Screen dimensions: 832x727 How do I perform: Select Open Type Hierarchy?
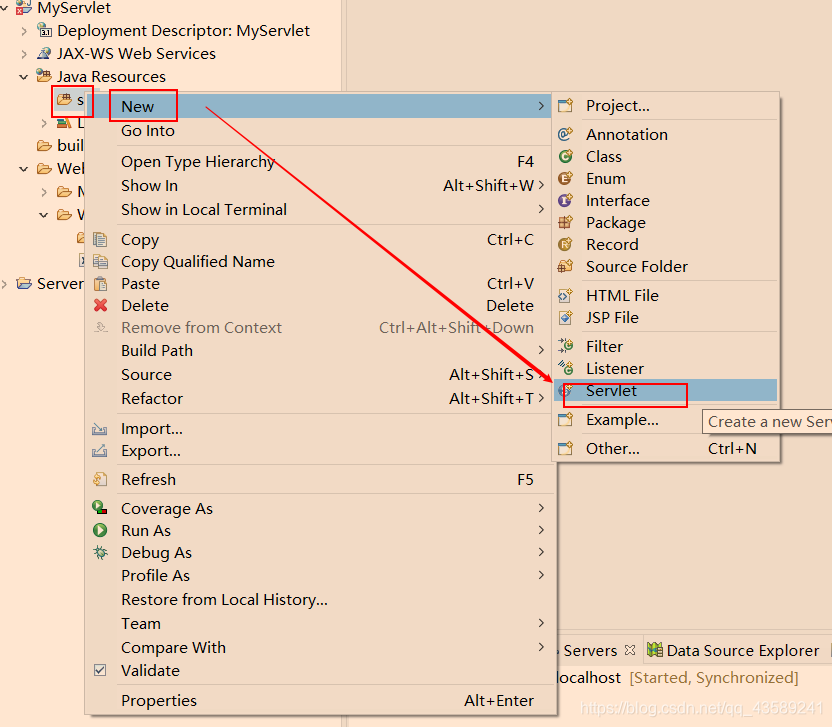pyautogui.click(x=320, y=161)
